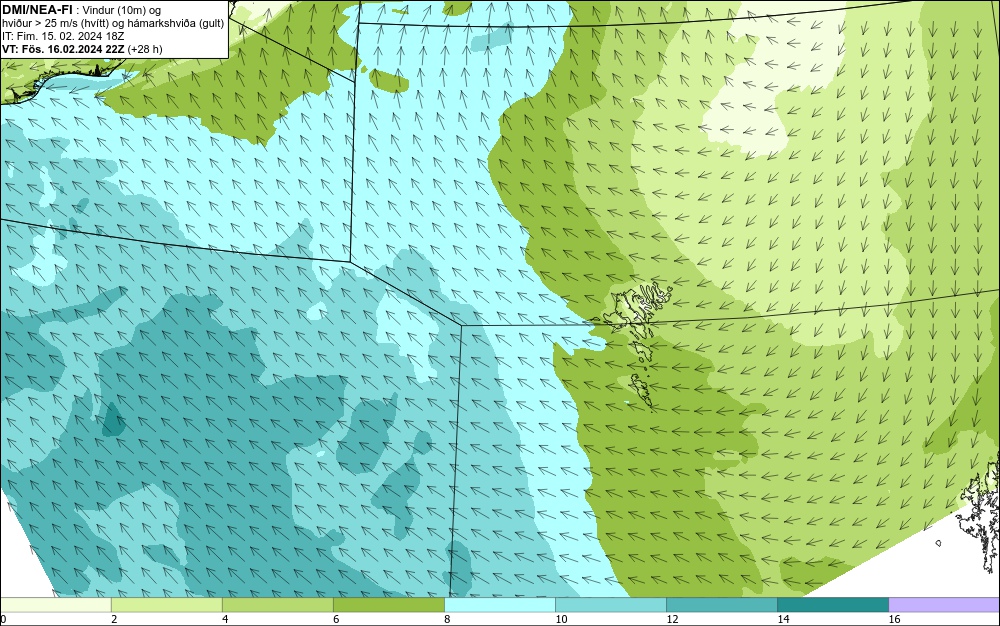
Task: Click the legend label '10'
Action: pos(561,619)
